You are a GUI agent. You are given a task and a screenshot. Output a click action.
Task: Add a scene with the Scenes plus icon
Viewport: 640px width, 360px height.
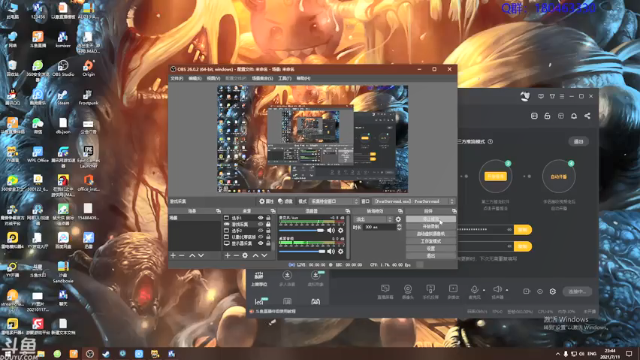point(173,256)
